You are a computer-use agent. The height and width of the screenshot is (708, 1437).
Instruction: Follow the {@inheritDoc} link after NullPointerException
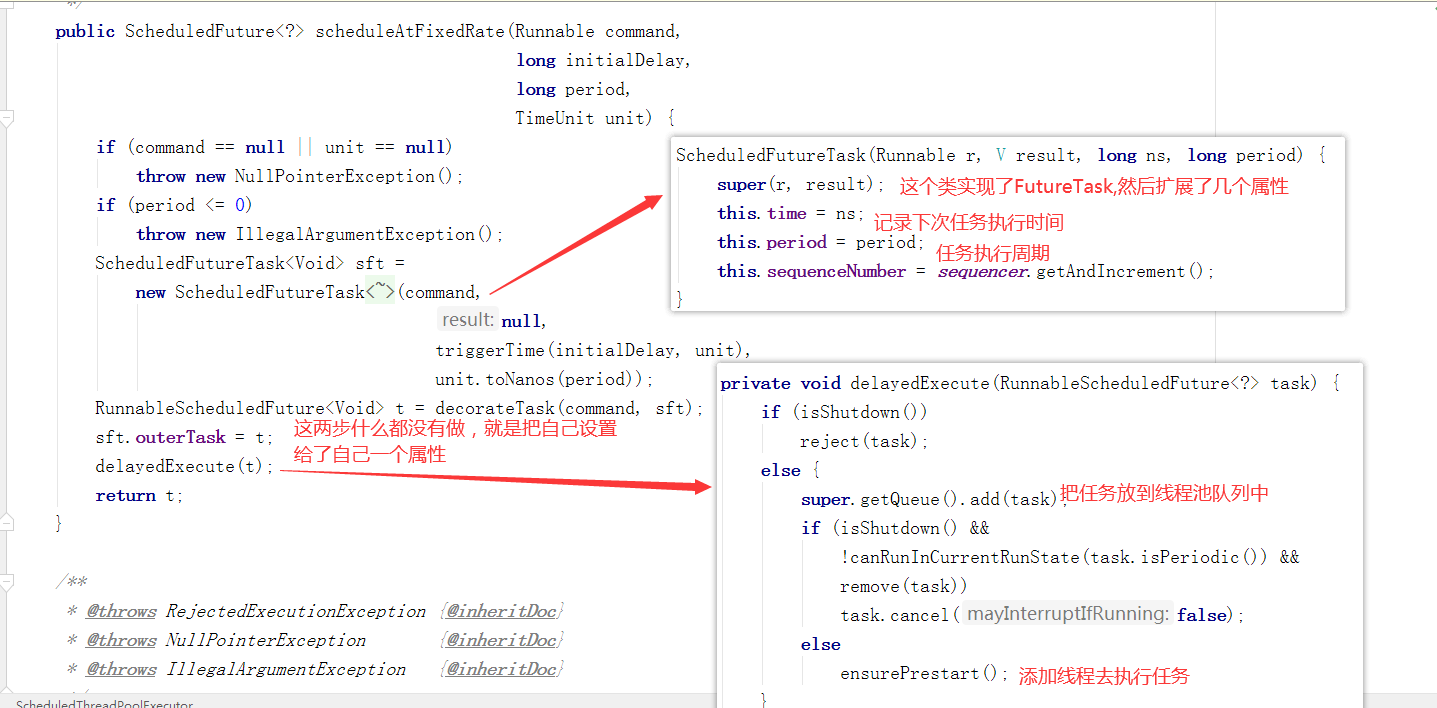pyautogui.click(x=500, y=639)
